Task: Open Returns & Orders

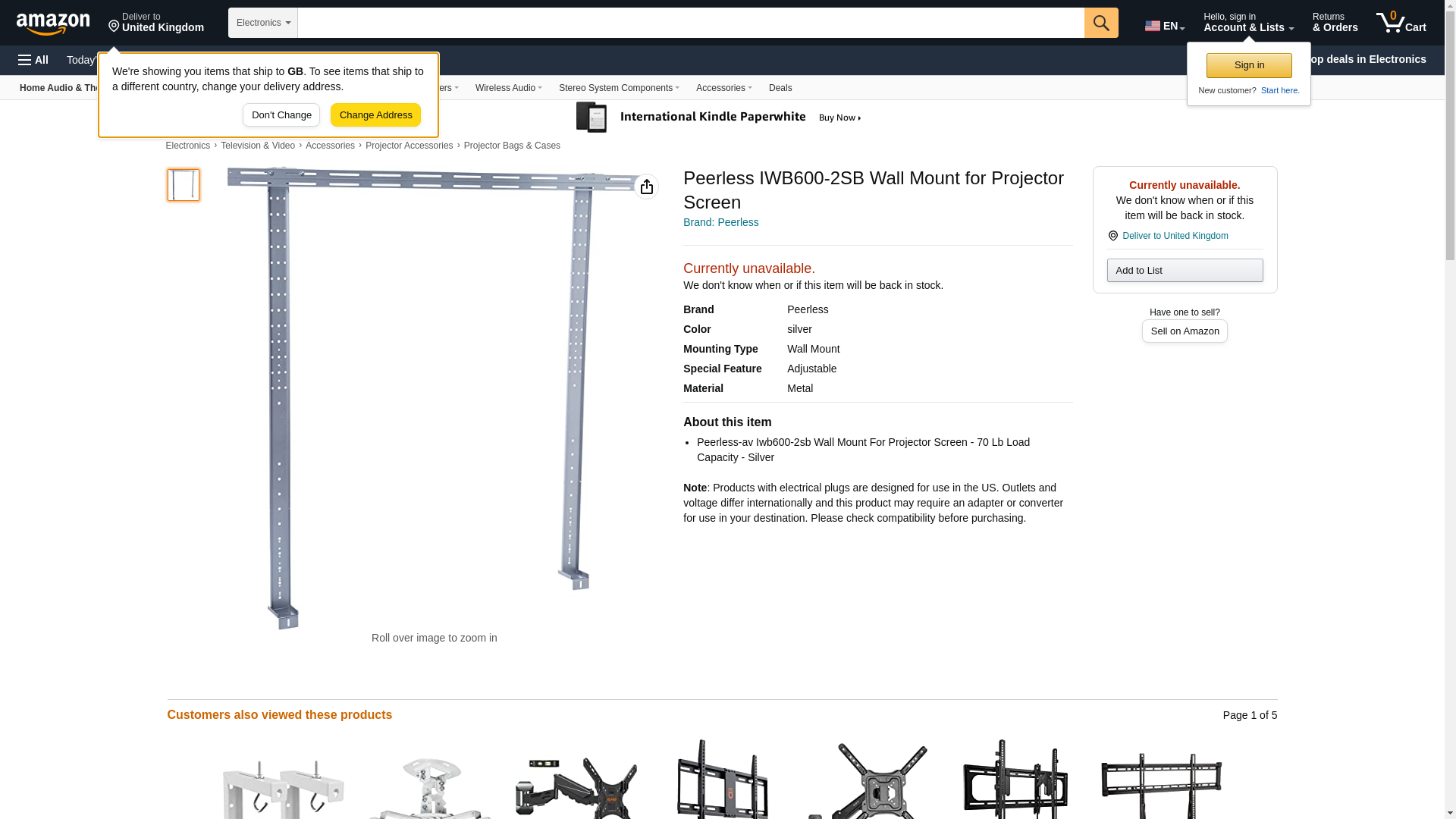Action: tap(1335, 23)
